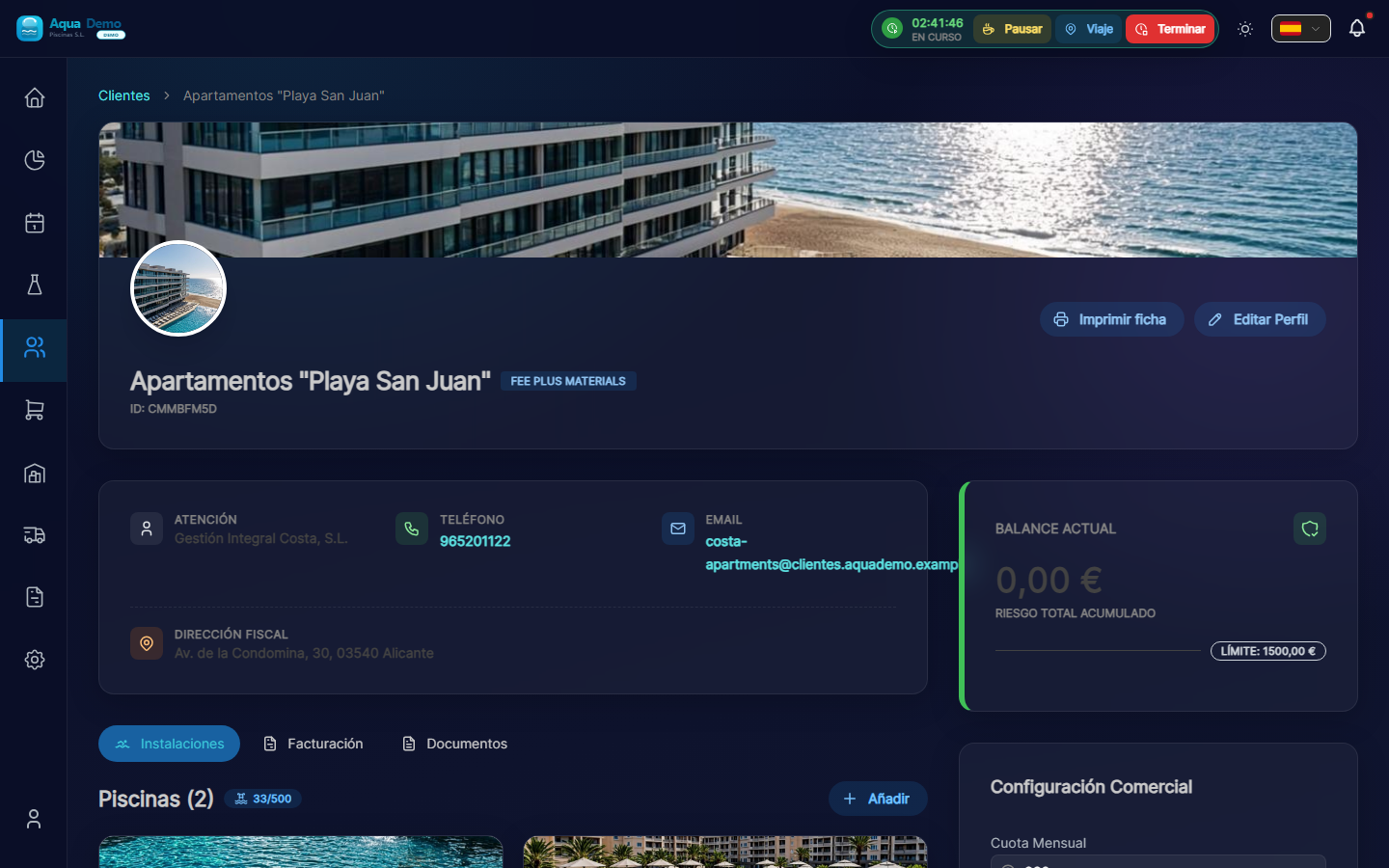Click the location pin icon by Dirección Fiscal
Screen dimensions: 1389x868
147,643
